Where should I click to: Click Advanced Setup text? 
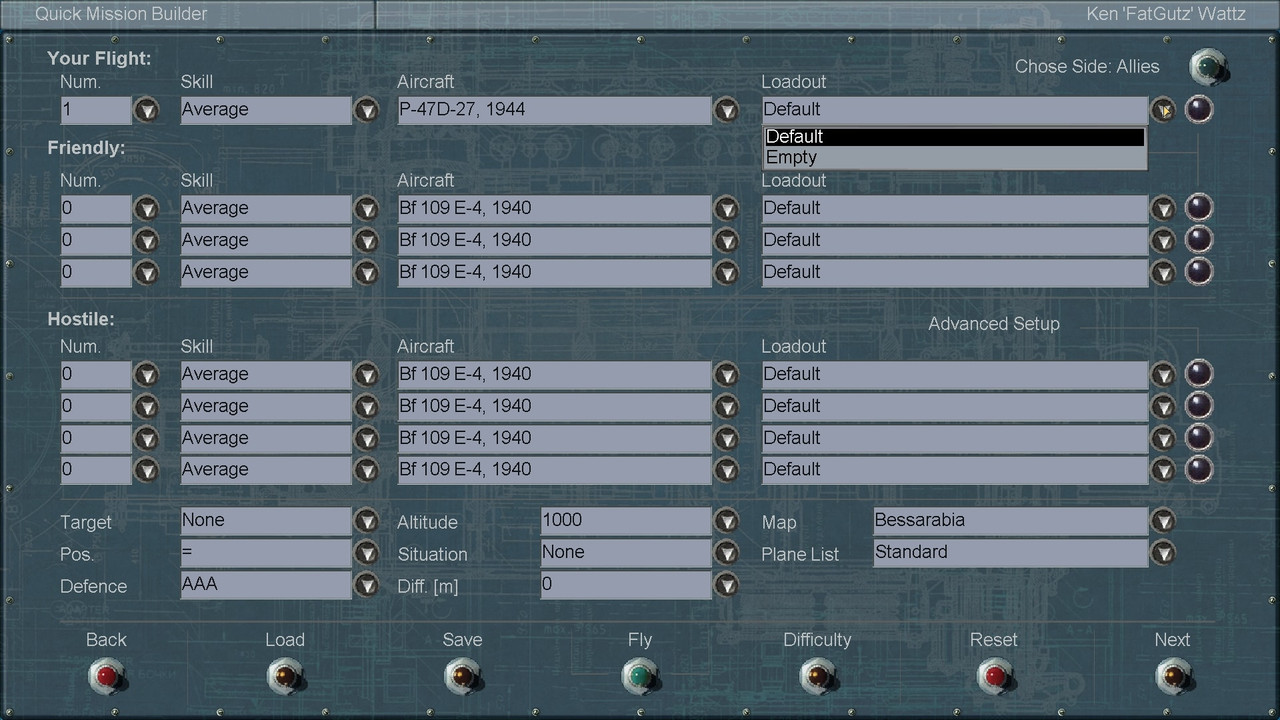tap(993, 324)
